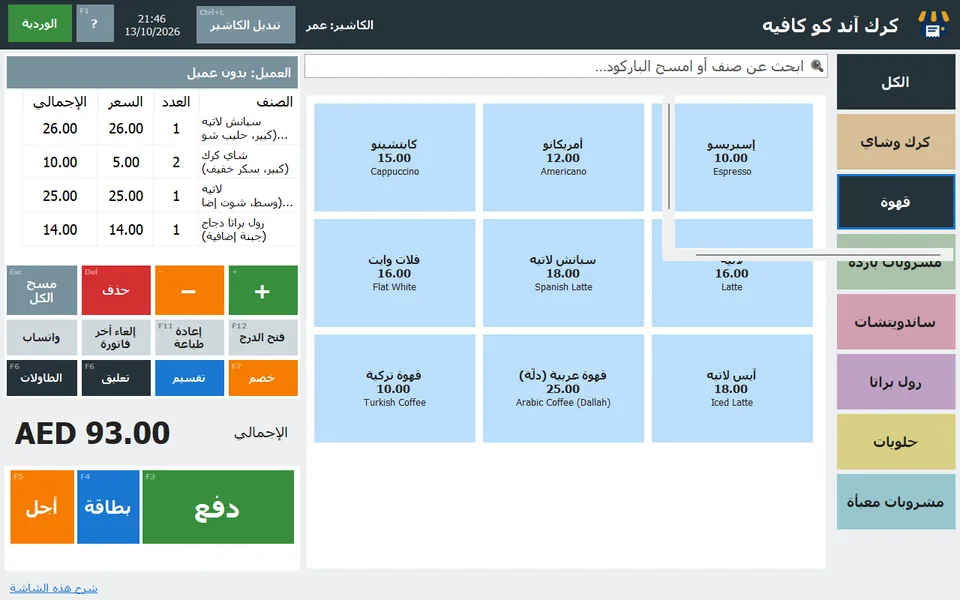Select the شاي كرك order line
This screenshot has height=600, width=960.
click(x=159, y=162)
